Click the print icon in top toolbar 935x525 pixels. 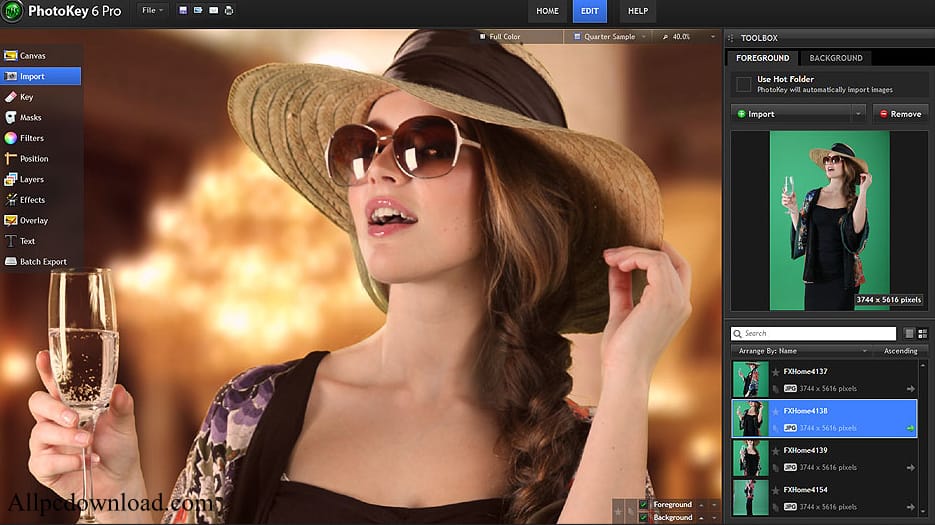[229, 10]
